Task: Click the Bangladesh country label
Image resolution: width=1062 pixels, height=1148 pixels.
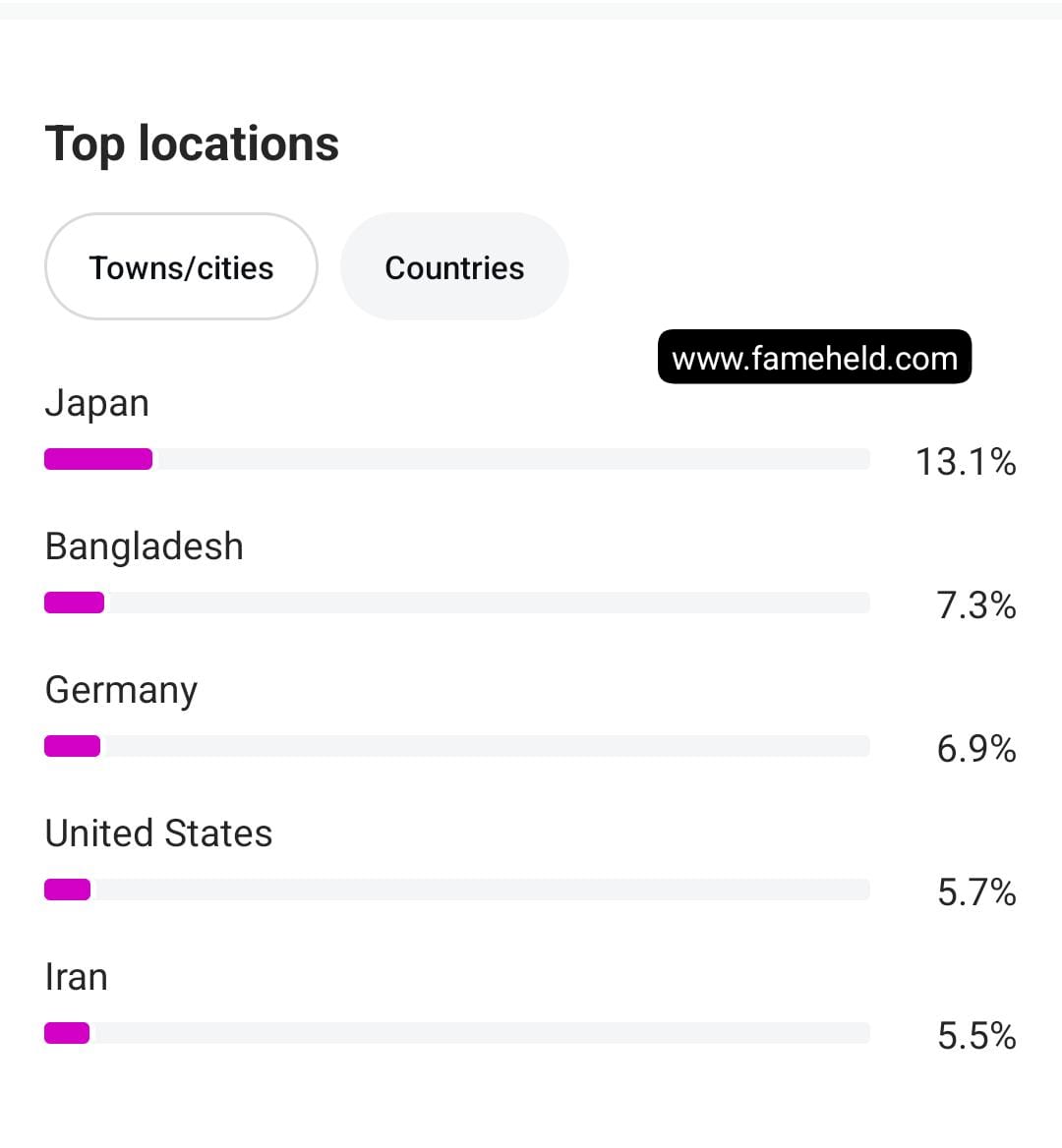Action: [x=145, y=546]
